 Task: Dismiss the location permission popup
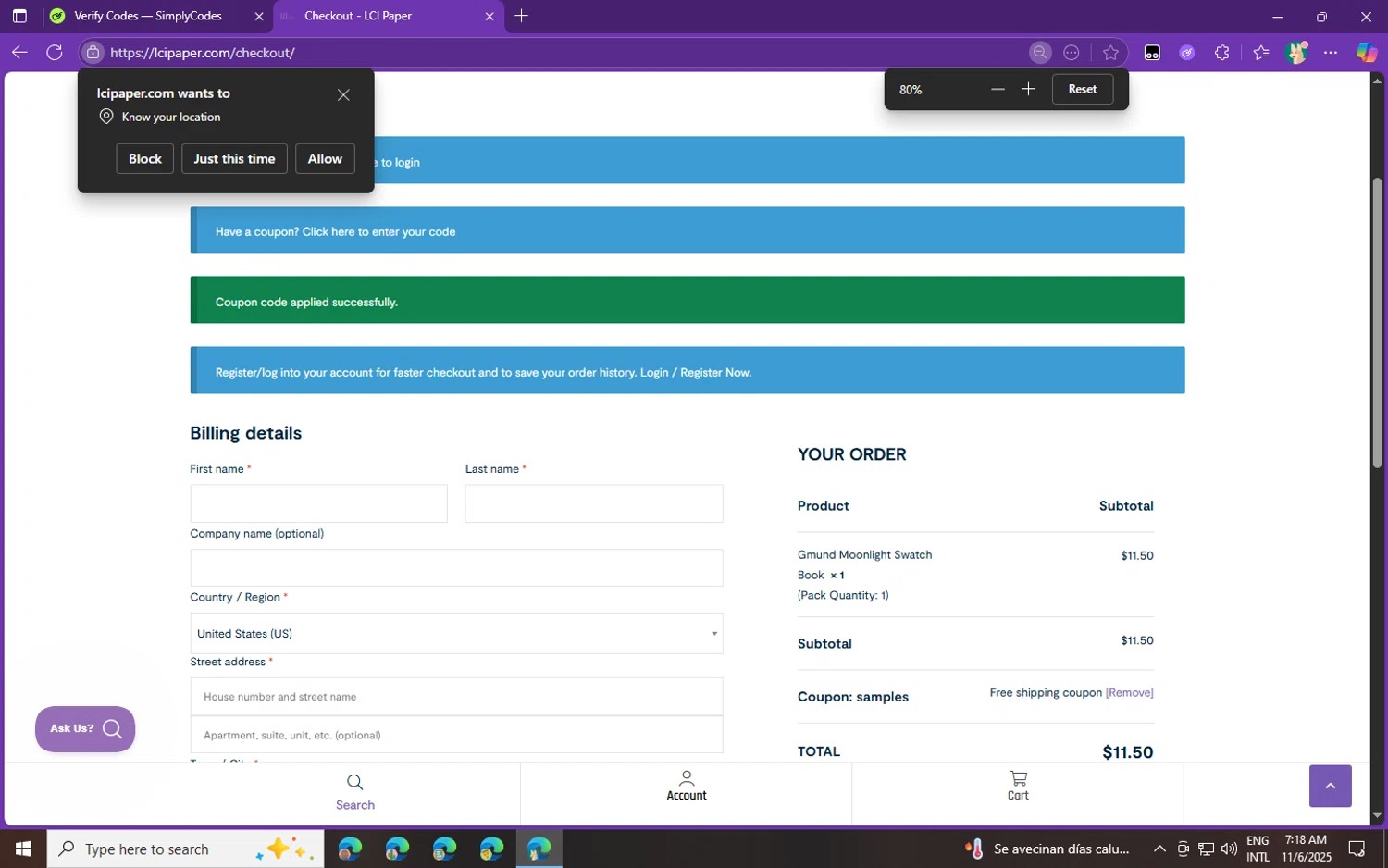(343, 95)
